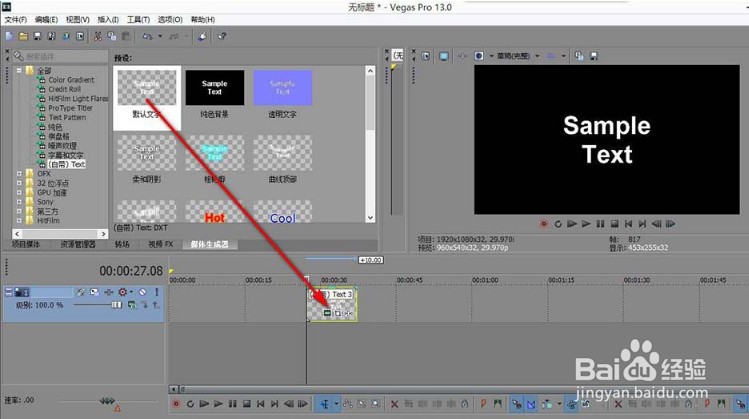Viewport: 749px width, 419px height.
Task: Pause playback in the timeline transport bar
Action: [233, 404]
